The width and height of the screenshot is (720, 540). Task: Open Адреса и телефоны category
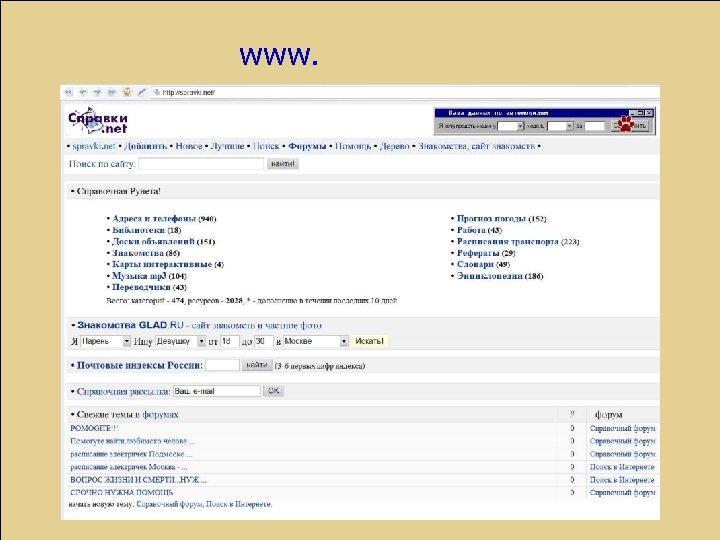tap(154, 219)
